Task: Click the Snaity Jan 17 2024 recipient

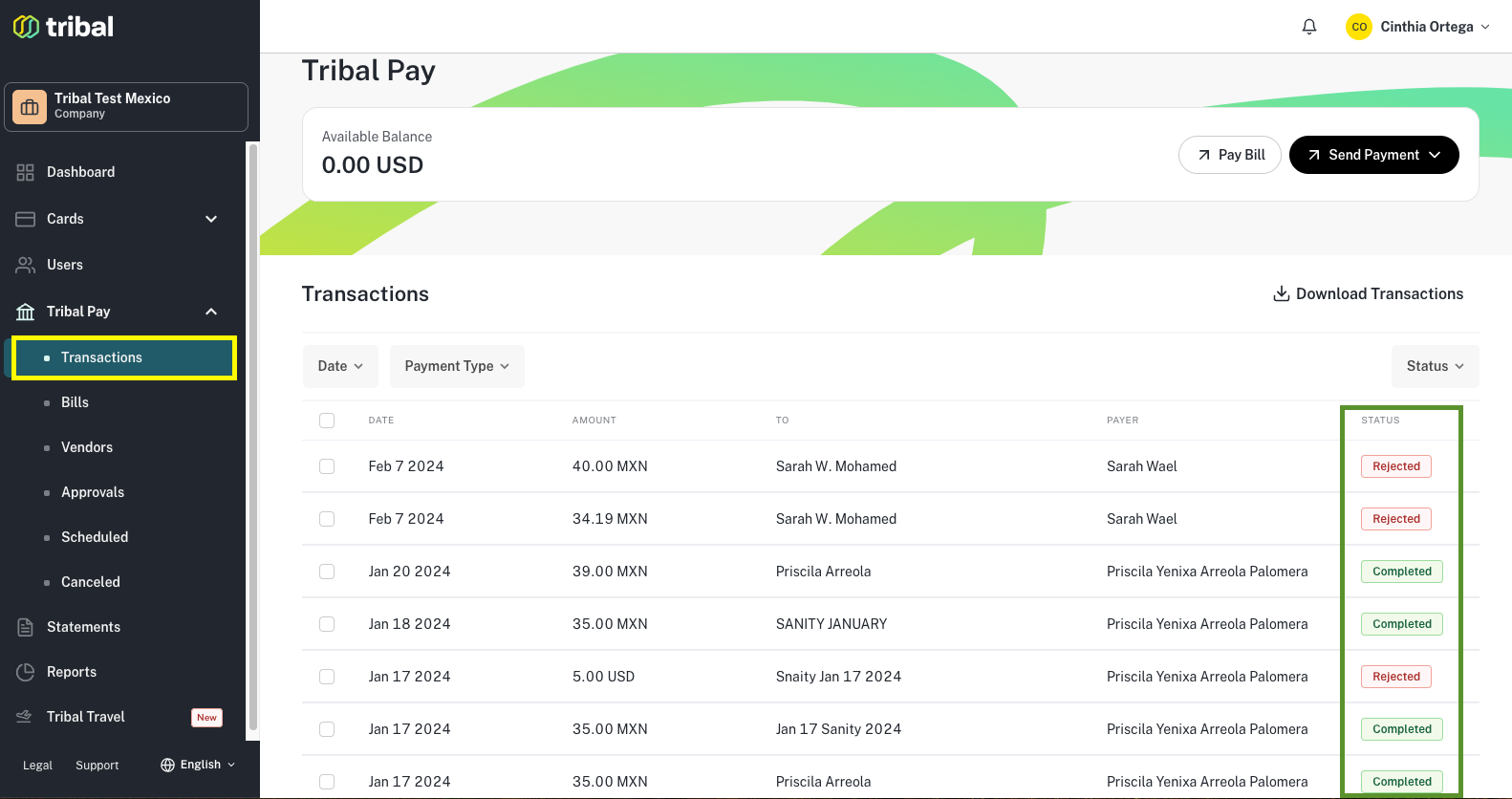Action: (838, 677)
